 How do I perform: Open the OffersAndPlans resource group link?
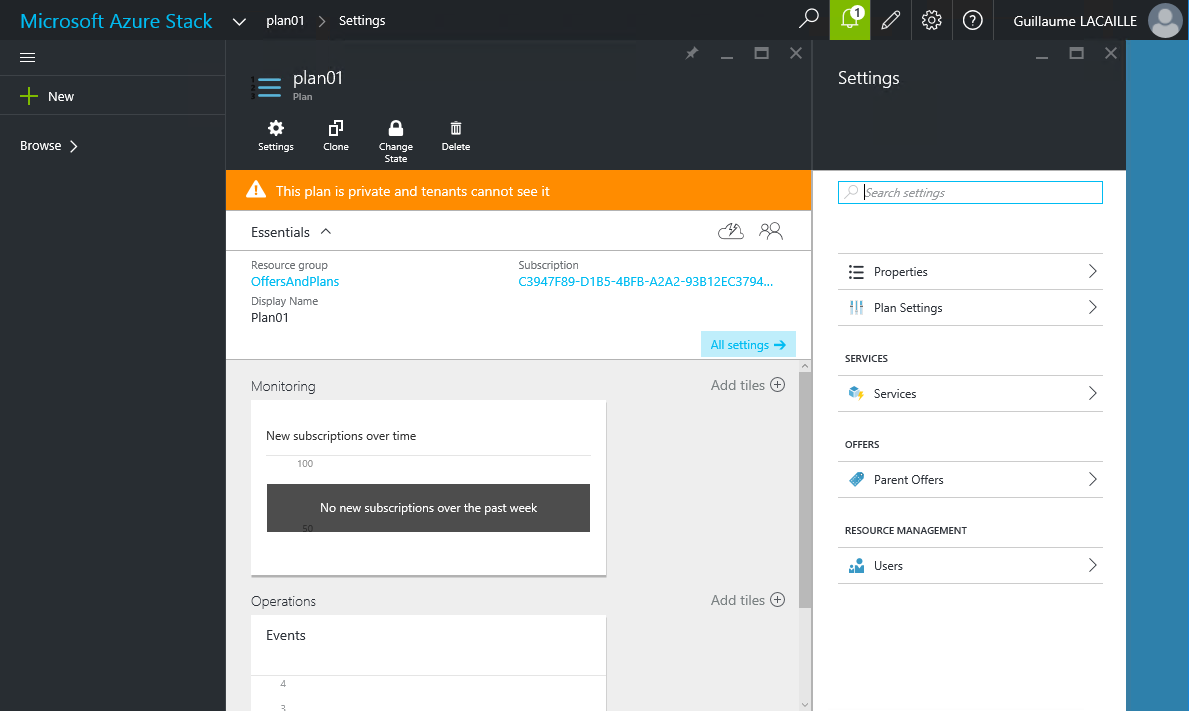(295, 281)
